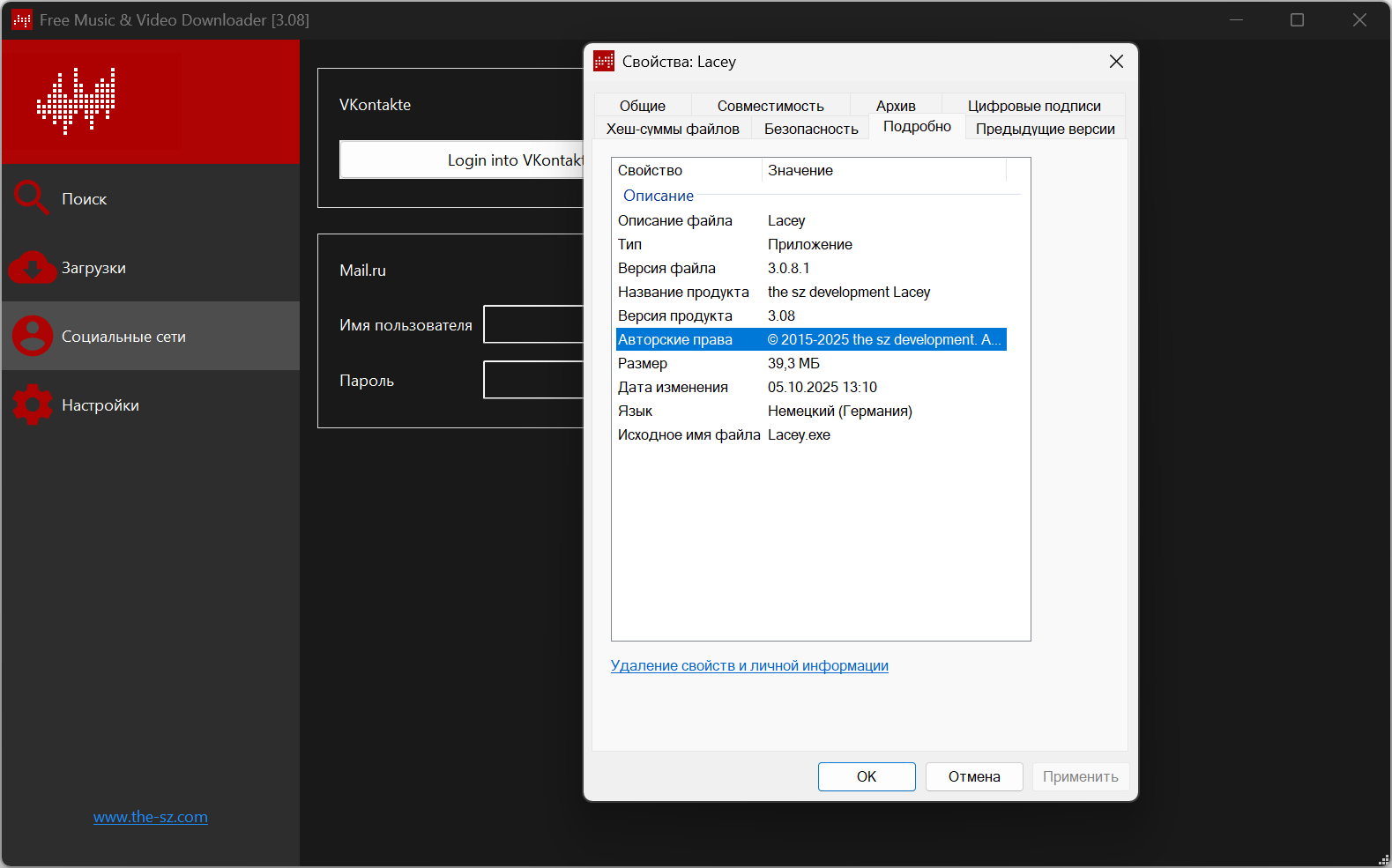Click the app waveform logo in sidebar
Viewport: 1392px width, 868px height.
pyautogui.click(x=77, y=100)
